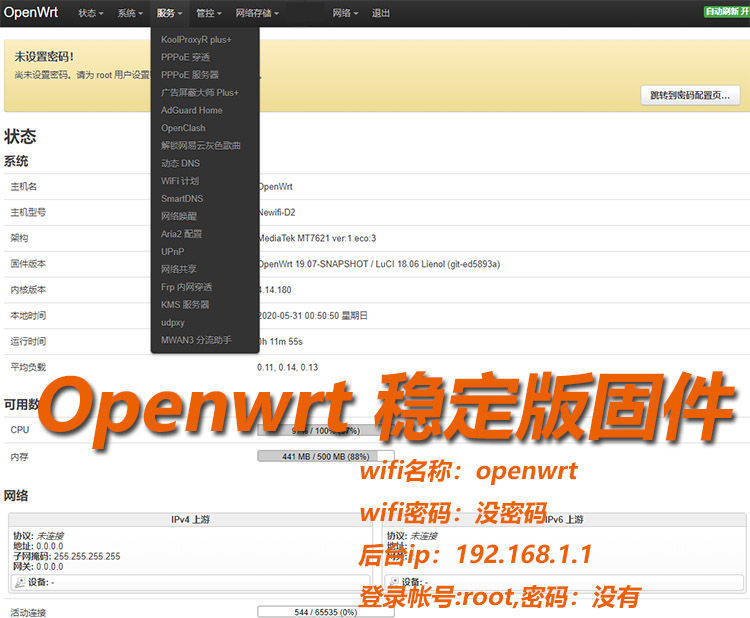Open the 状态 dropdown in the navbar

click(90, 13)
